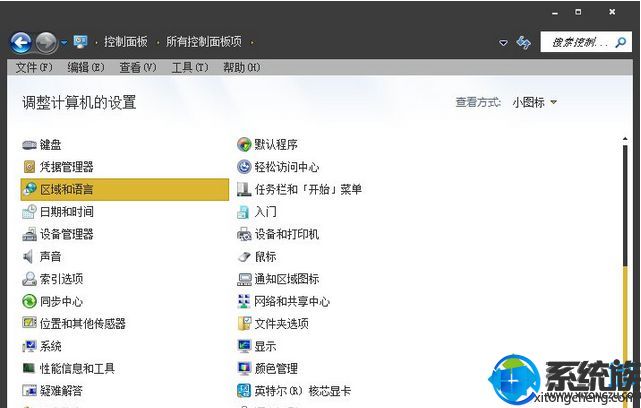This screenshot has width=641, height=408.
Task: Open the 文件(F) menu
Action: coord(34,67)
